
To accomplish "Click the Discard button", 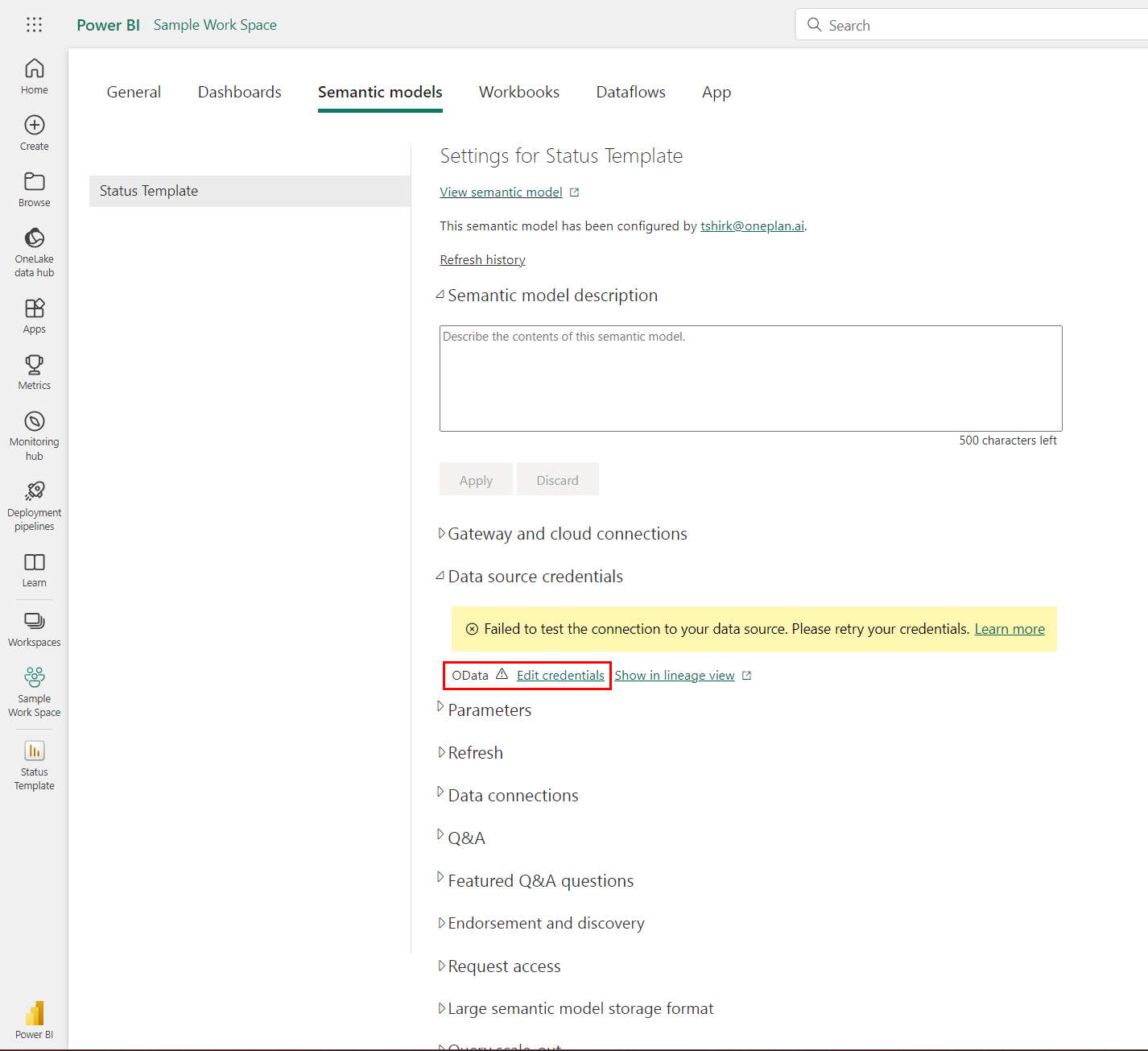I will [x=557, y=480].
